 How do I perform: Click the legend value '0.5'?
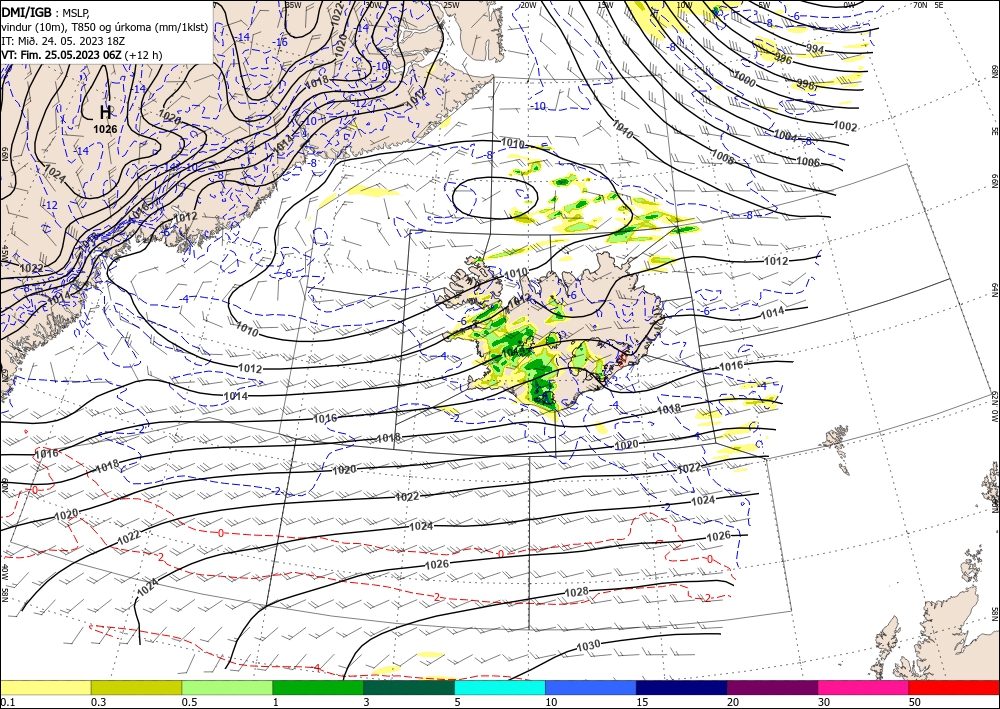(x=189, y=702)
